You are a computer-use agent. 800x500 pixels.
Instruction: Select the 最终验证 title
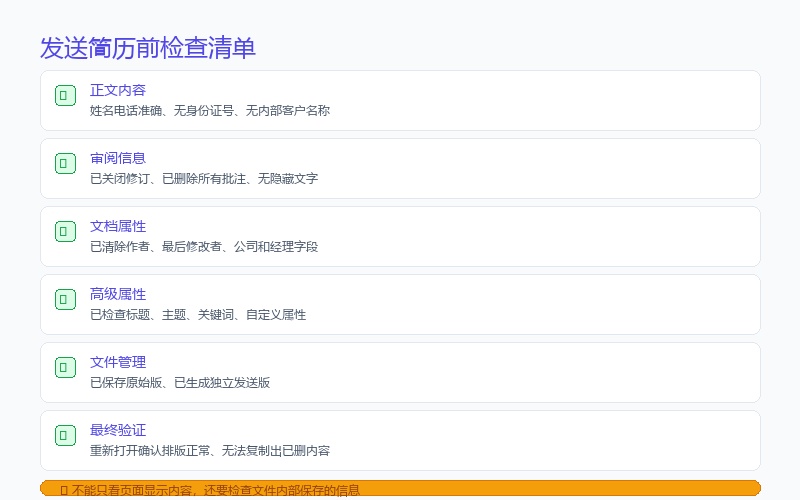tap(118, 430)
